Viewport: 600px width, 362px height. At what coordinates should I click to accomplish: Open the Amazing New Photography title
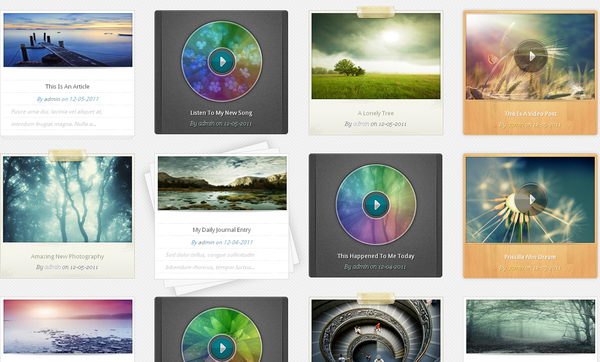(67, 256)
